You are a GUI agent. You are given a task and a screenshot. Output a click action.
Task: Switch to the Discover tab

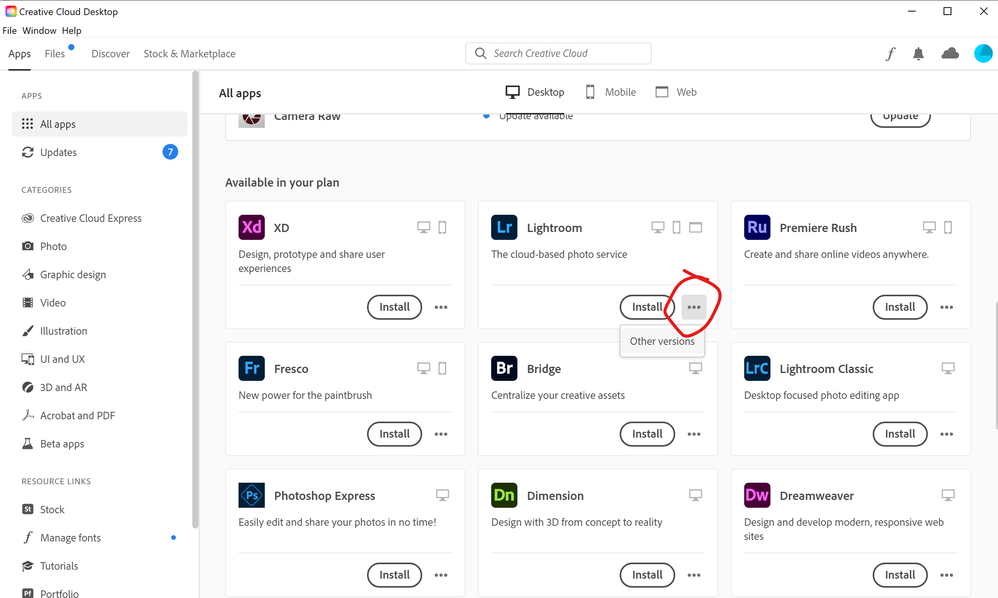pyautogui.click(x=110, y=54)
